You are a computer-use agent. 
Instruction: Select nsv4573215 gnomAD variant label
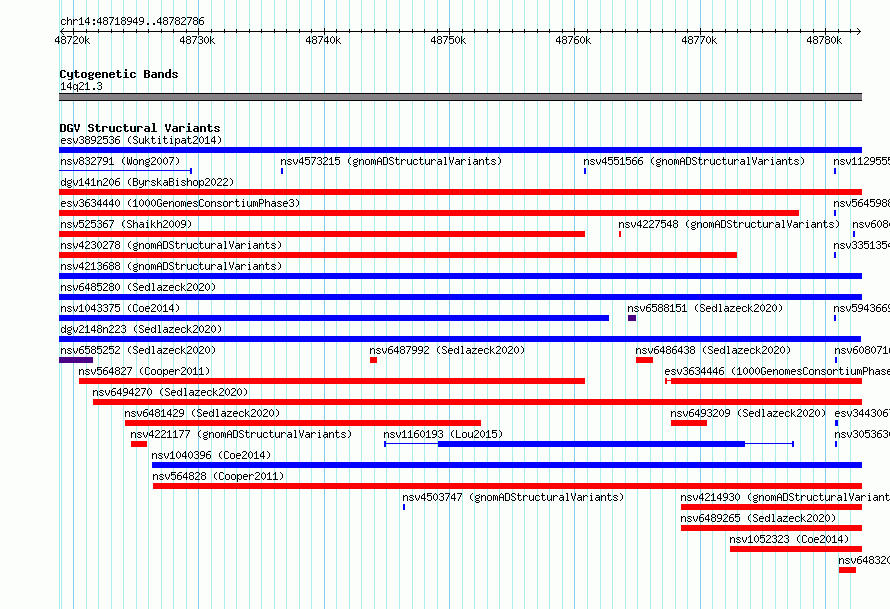click(391, 161)
